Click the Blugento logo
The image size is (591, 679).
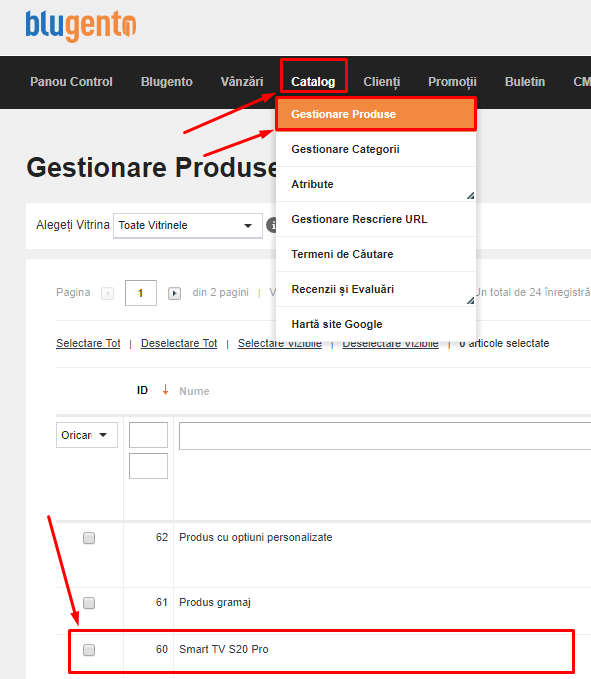pos(81,26)
